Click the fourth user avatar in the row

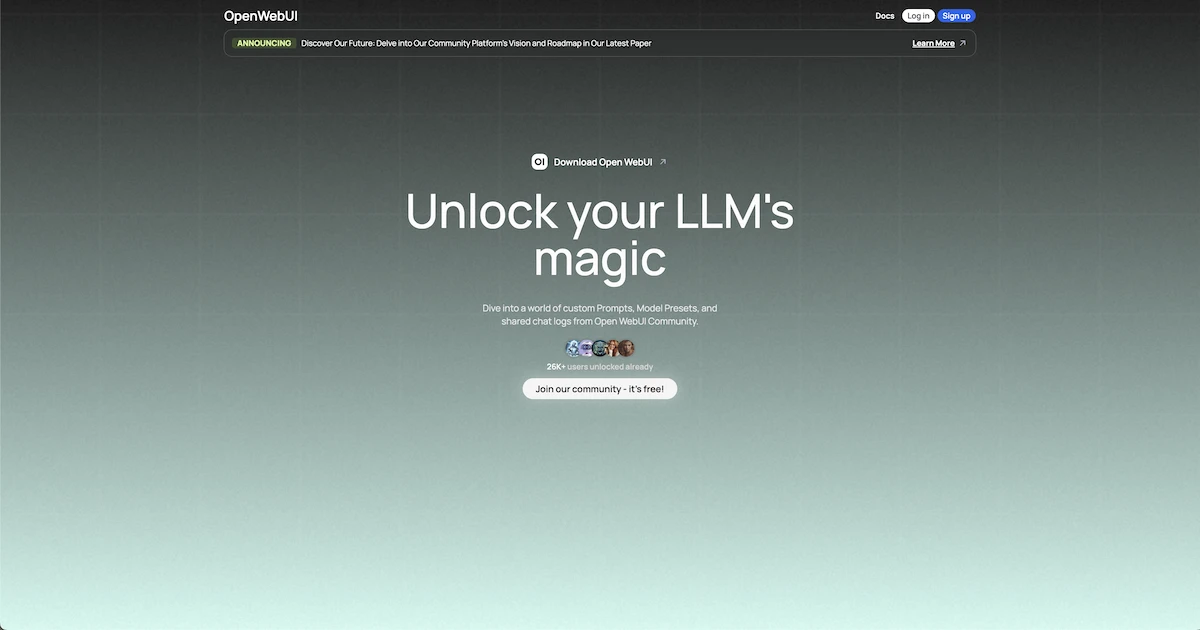613,348
